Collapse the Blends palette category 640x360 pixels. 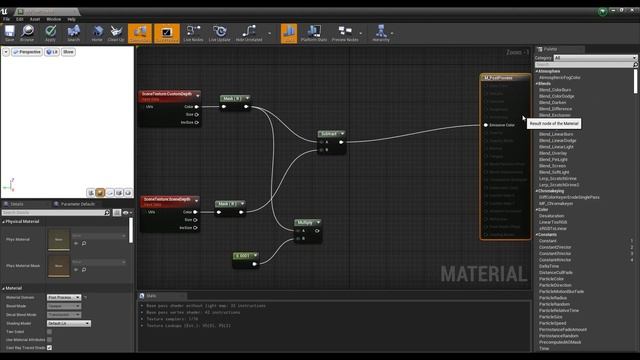[x=537, y=84]
